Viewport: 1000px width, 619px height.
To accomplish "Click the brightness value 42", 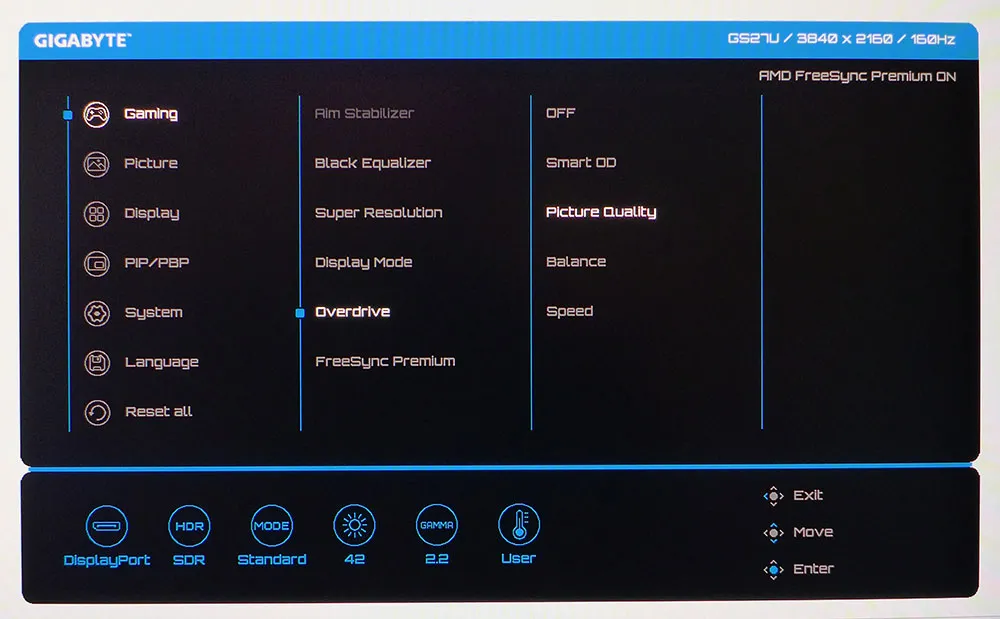I will pos(355,559).
